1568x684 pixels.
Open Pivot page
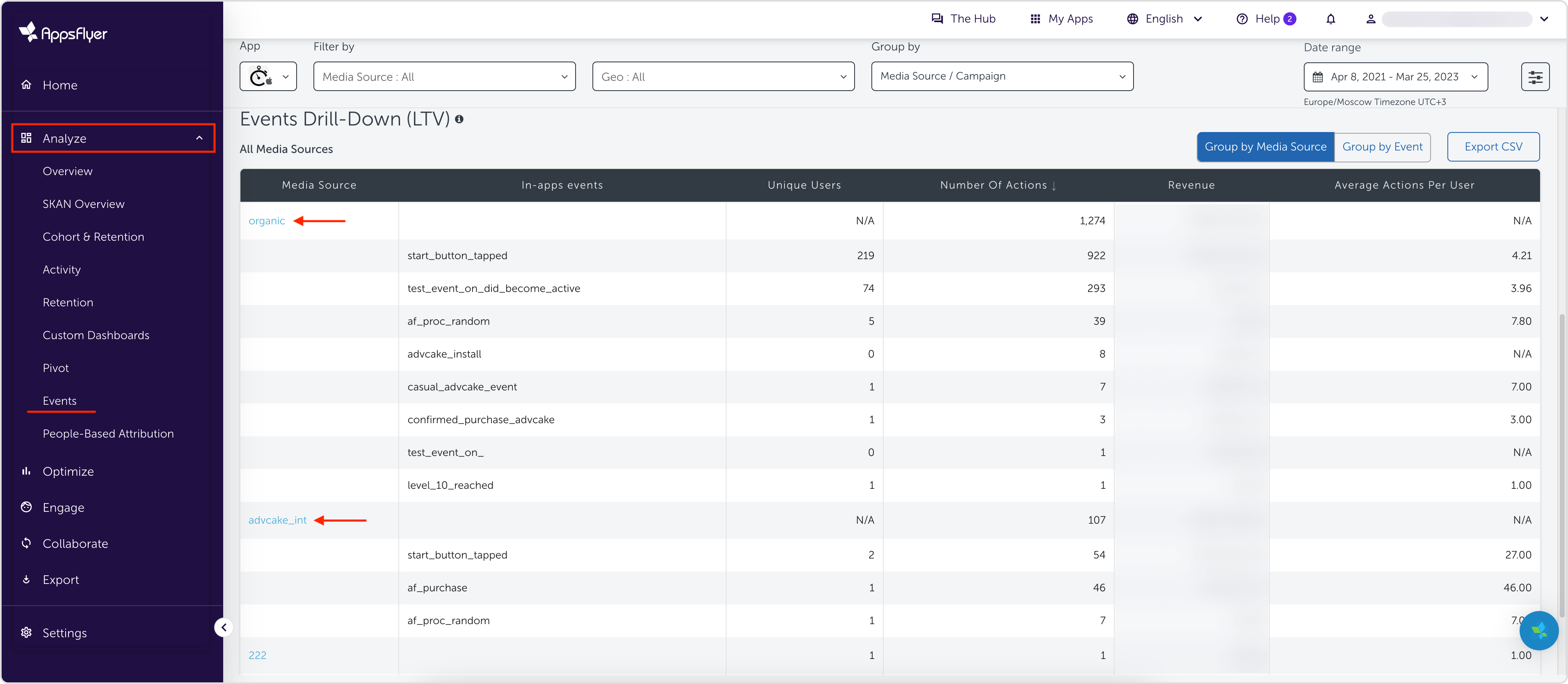tap(55, 368)
